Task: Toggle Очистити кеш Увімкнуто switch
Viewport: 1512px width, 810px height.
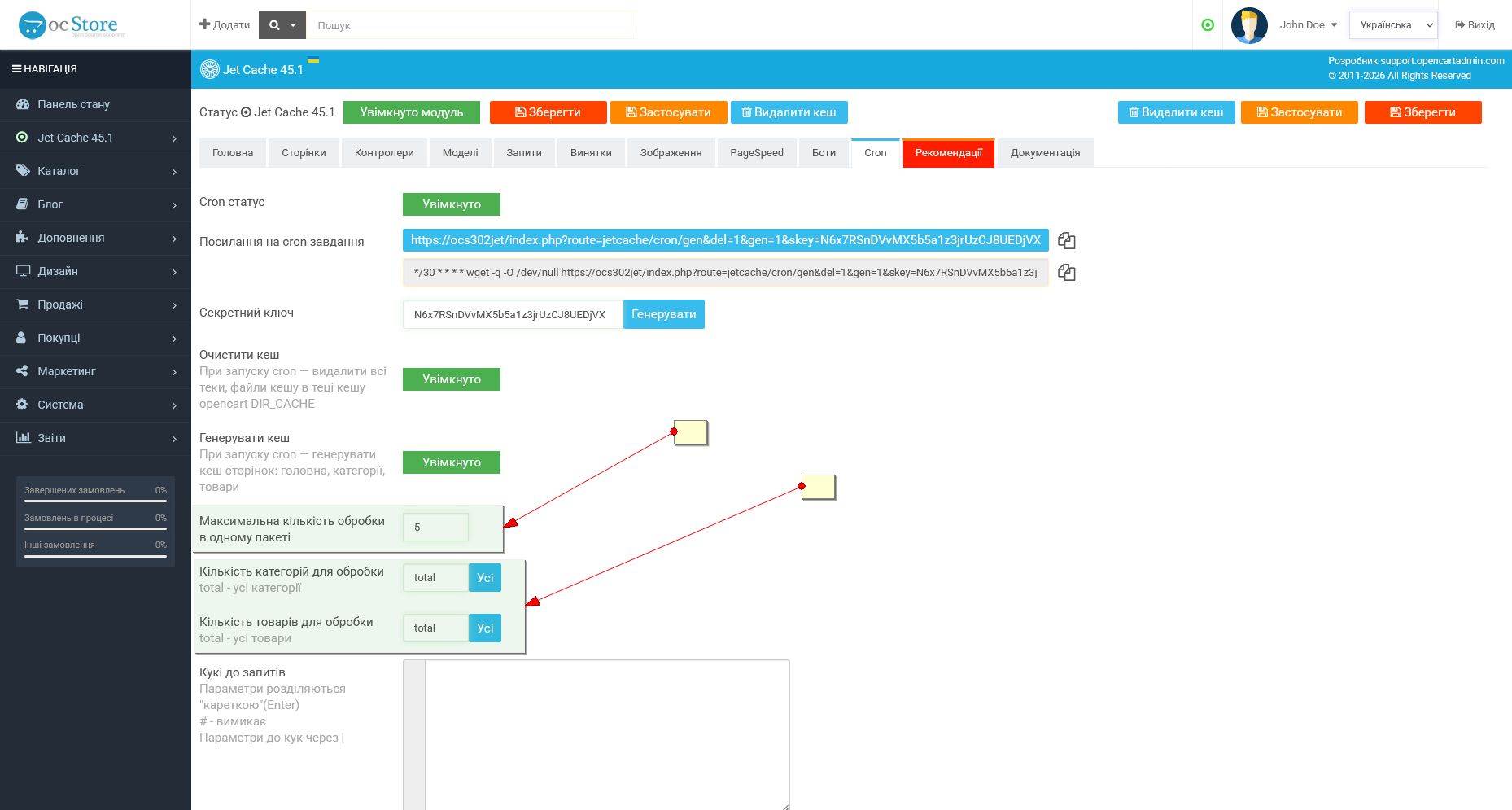Action: click(x=452, y=379)
